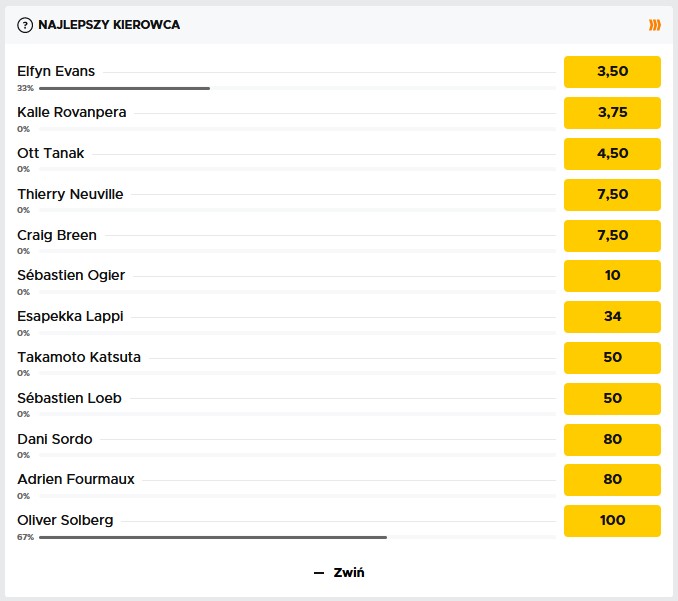Click the Elfyn Evans driver name
The width and height of the screenshot is (678, 601).
56,71
